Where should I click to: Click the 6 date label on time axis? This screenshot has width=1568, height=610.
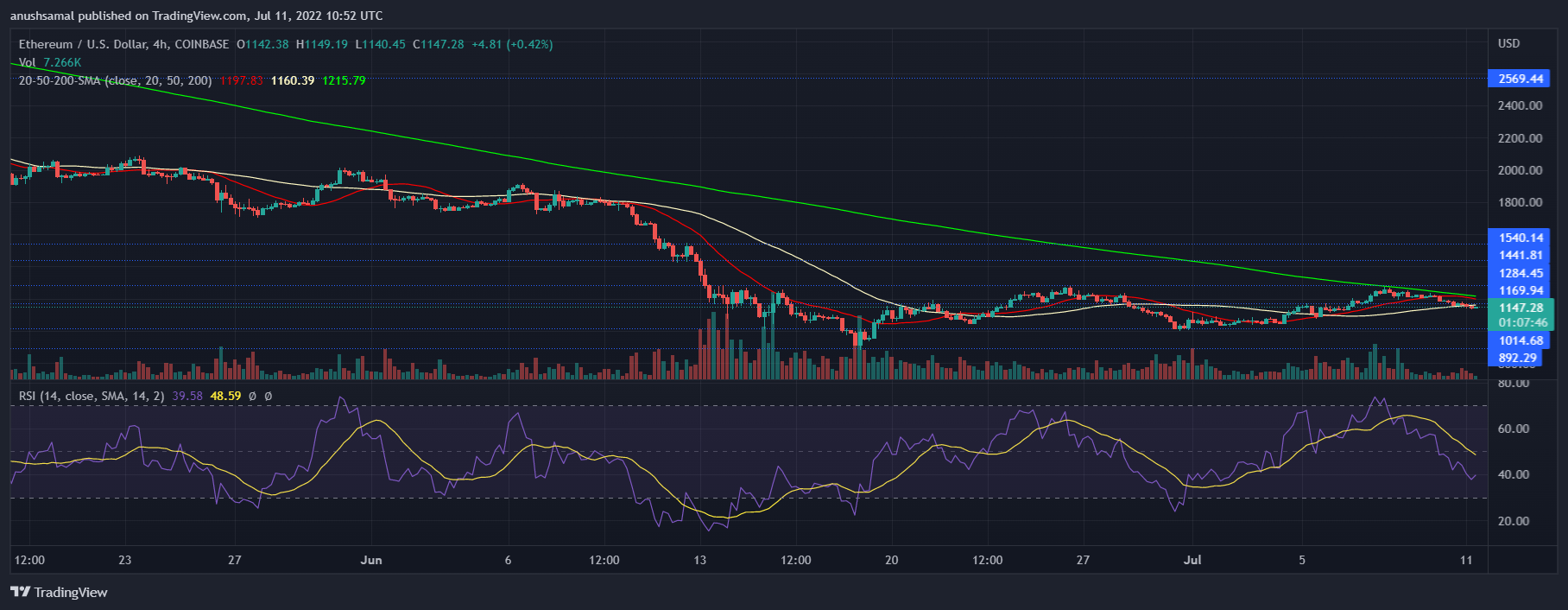coord(508,560)
